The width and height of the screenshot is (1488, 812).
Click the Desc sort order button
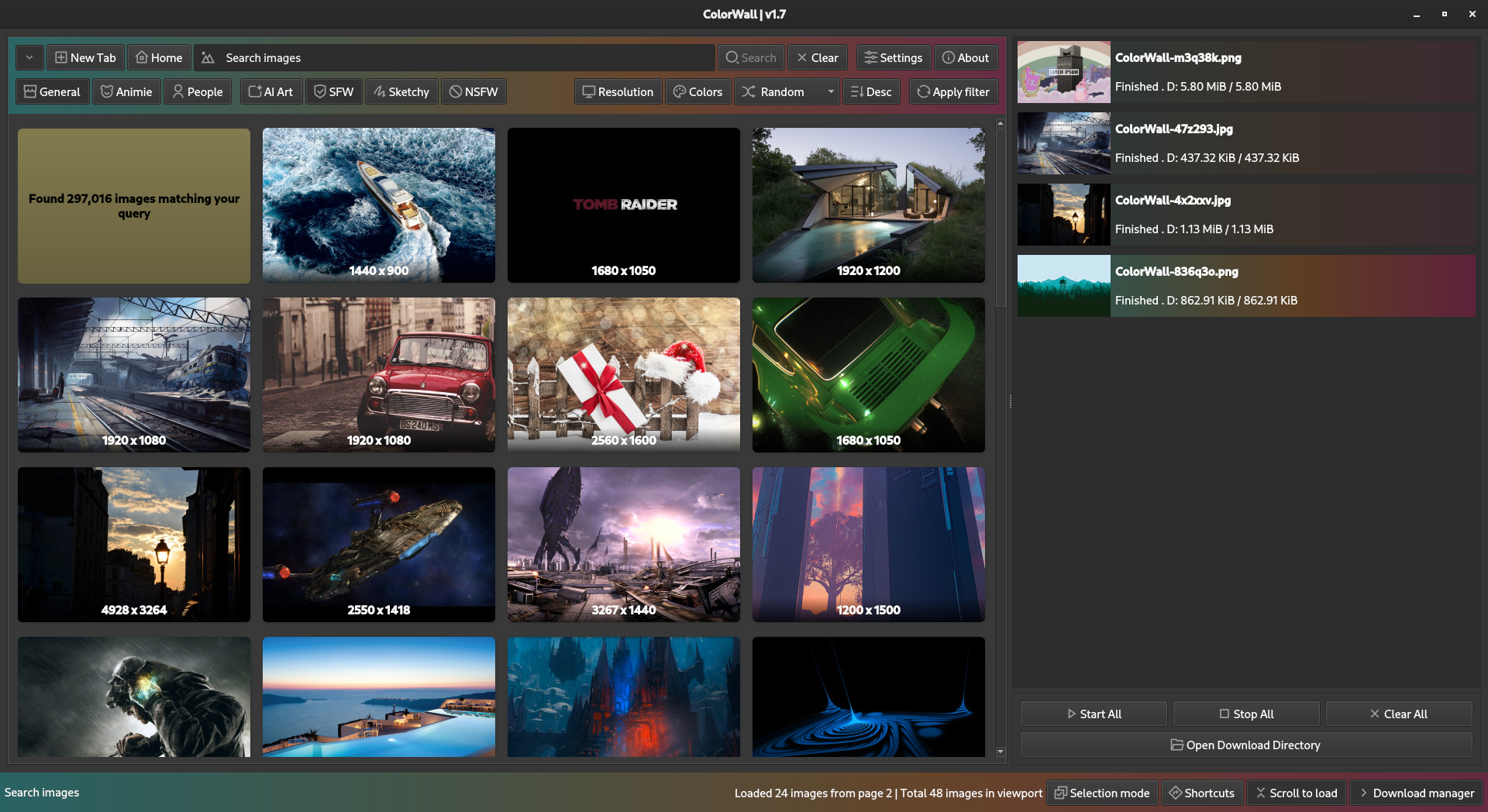(870, 91)
